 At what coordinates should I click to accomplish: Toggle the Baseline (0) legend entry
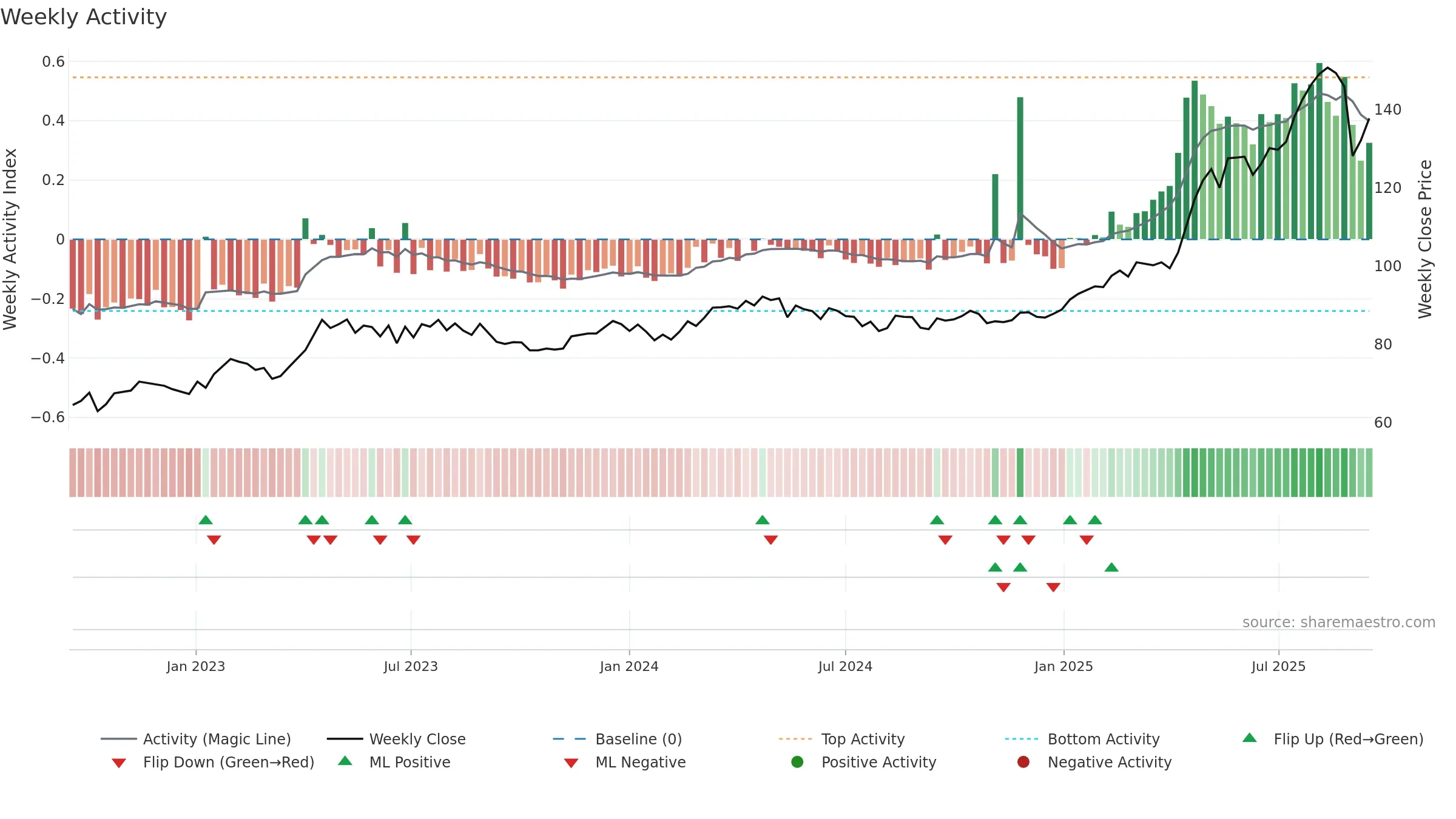click(618, 739)
